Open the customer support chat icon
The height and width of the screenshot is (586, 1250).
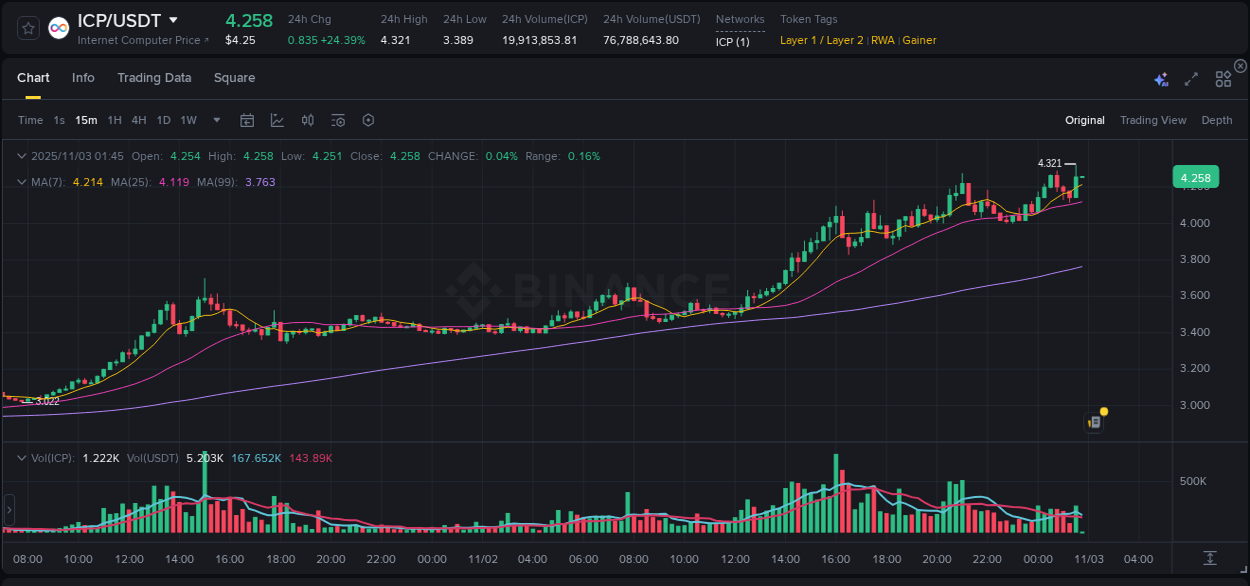[1094, 421]
